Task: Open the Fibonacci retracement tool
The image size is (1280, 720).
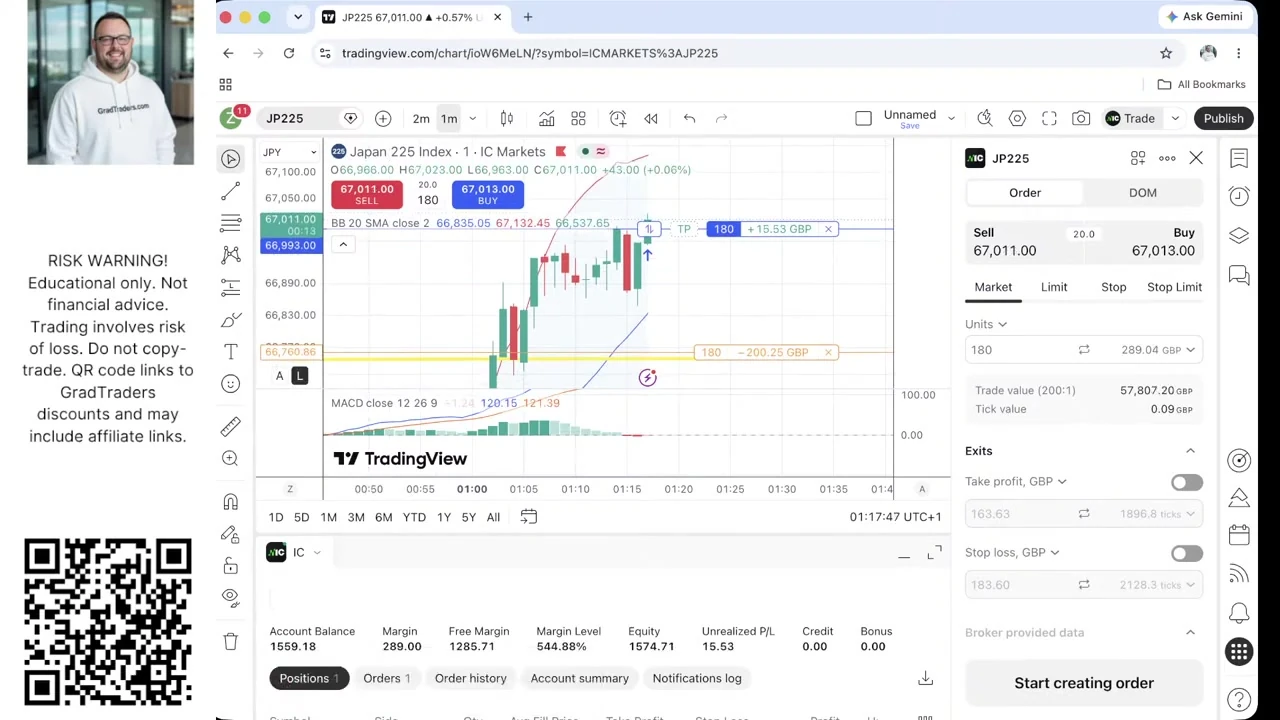Action: [231, 222]
